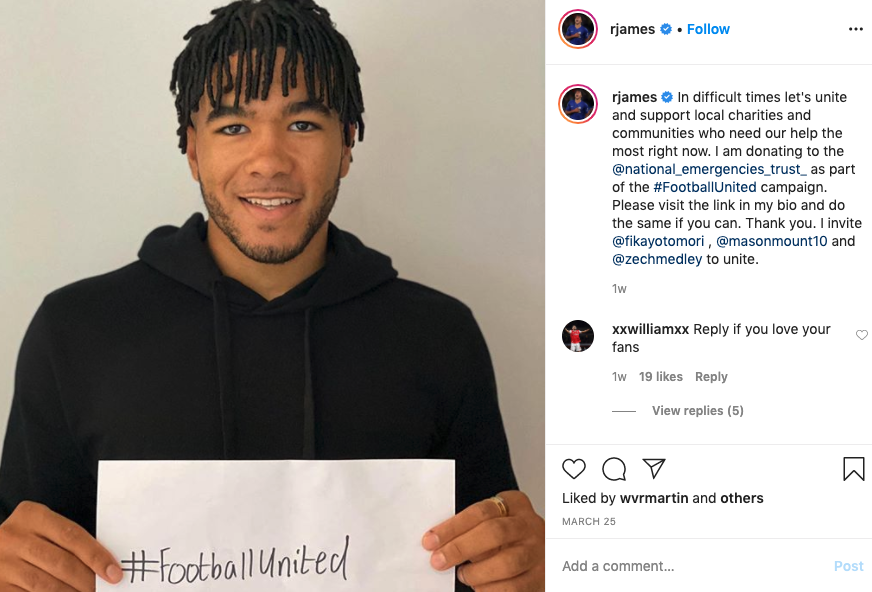This screenshot has width=872, height=592.
Task: Open rjames avatar in post header
Action: (x=578, y=29)
